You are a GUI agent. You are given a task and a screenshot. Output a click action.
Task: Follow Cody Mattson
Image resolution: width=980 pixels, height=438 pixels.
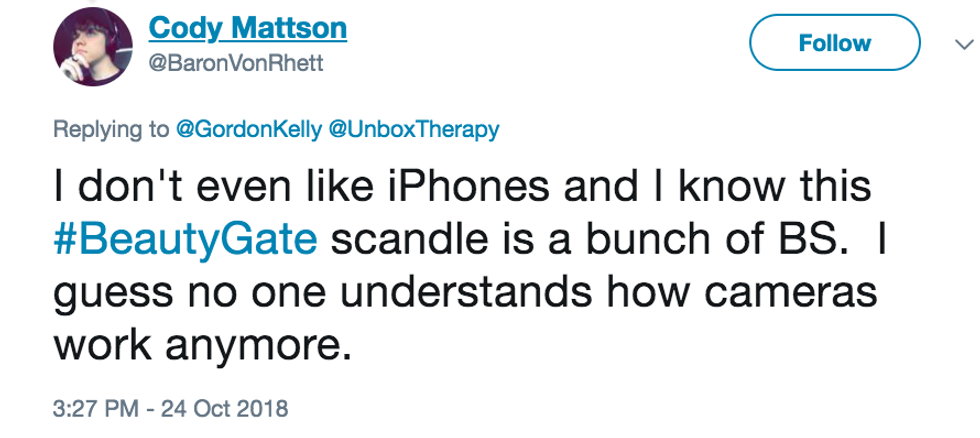(x=834, y=44)
